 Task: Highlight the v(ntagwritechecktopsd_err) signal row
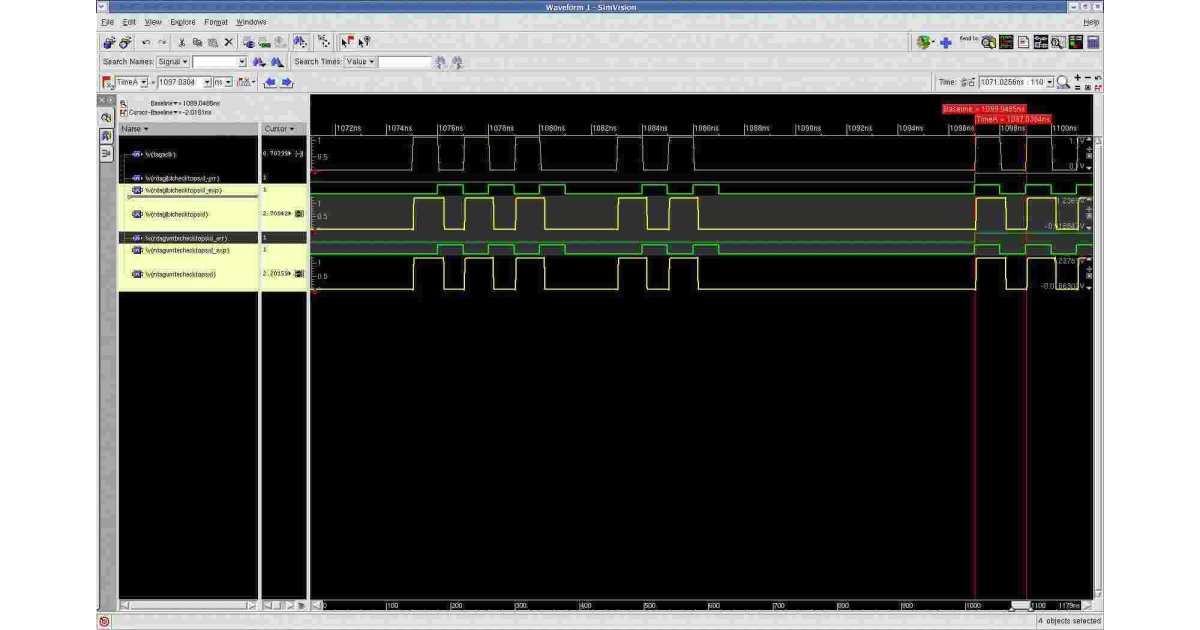coord(190,237)
